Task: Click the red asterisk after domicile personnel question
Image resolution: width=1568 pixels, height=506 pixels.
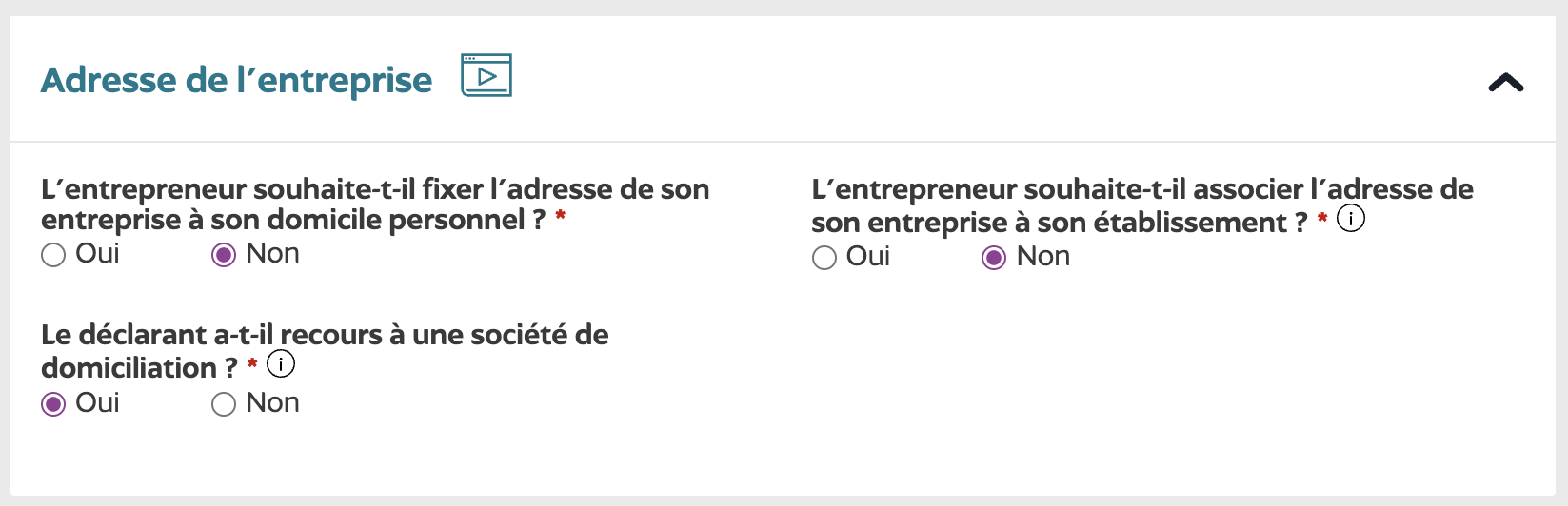Action: pyautogui.click(x=561, y=216)
